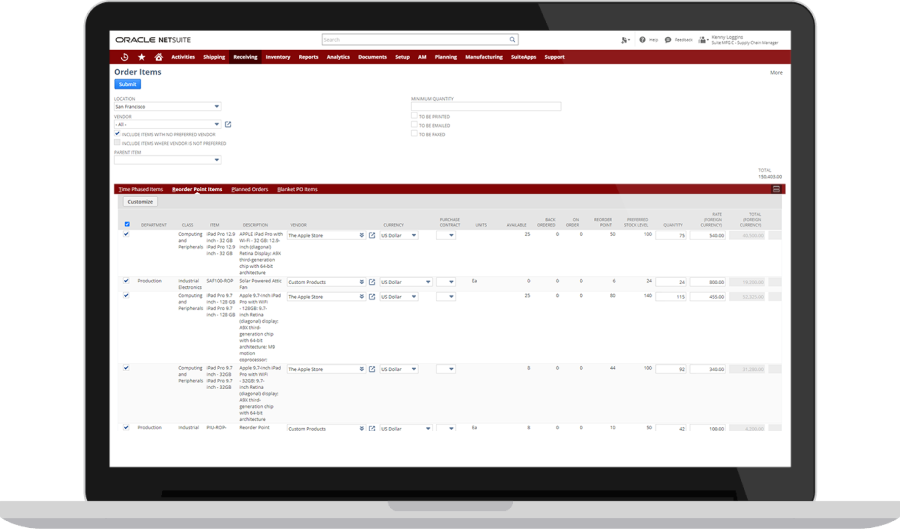Open the Activities menu

click(183, 57)
